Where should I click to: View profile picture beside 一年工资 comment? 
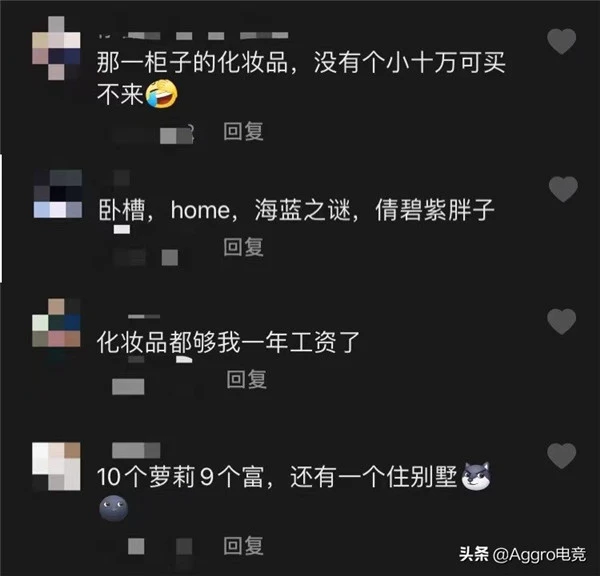point(56,323)
